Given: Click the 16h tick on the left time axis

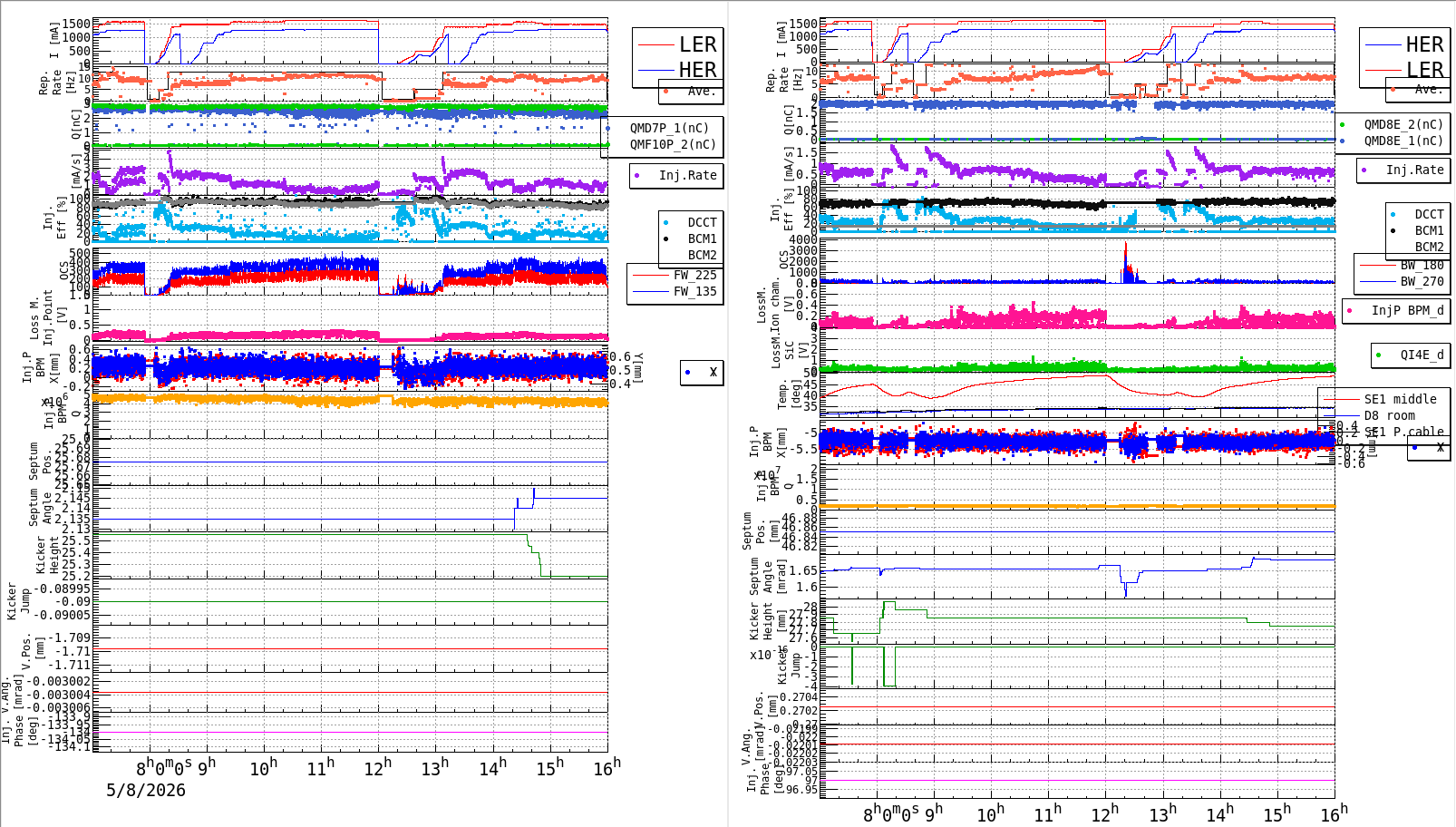Looking at the screenshot, I should pyautogui.click(x=607, y=767).
